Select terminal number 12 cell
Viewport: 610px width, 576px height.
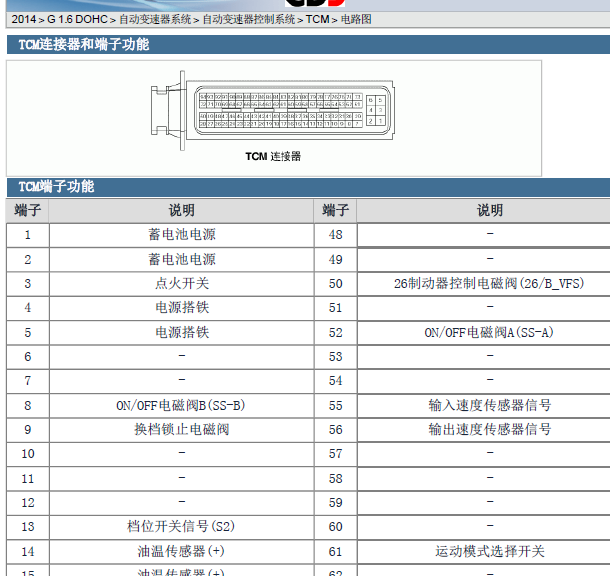(28, 503)
